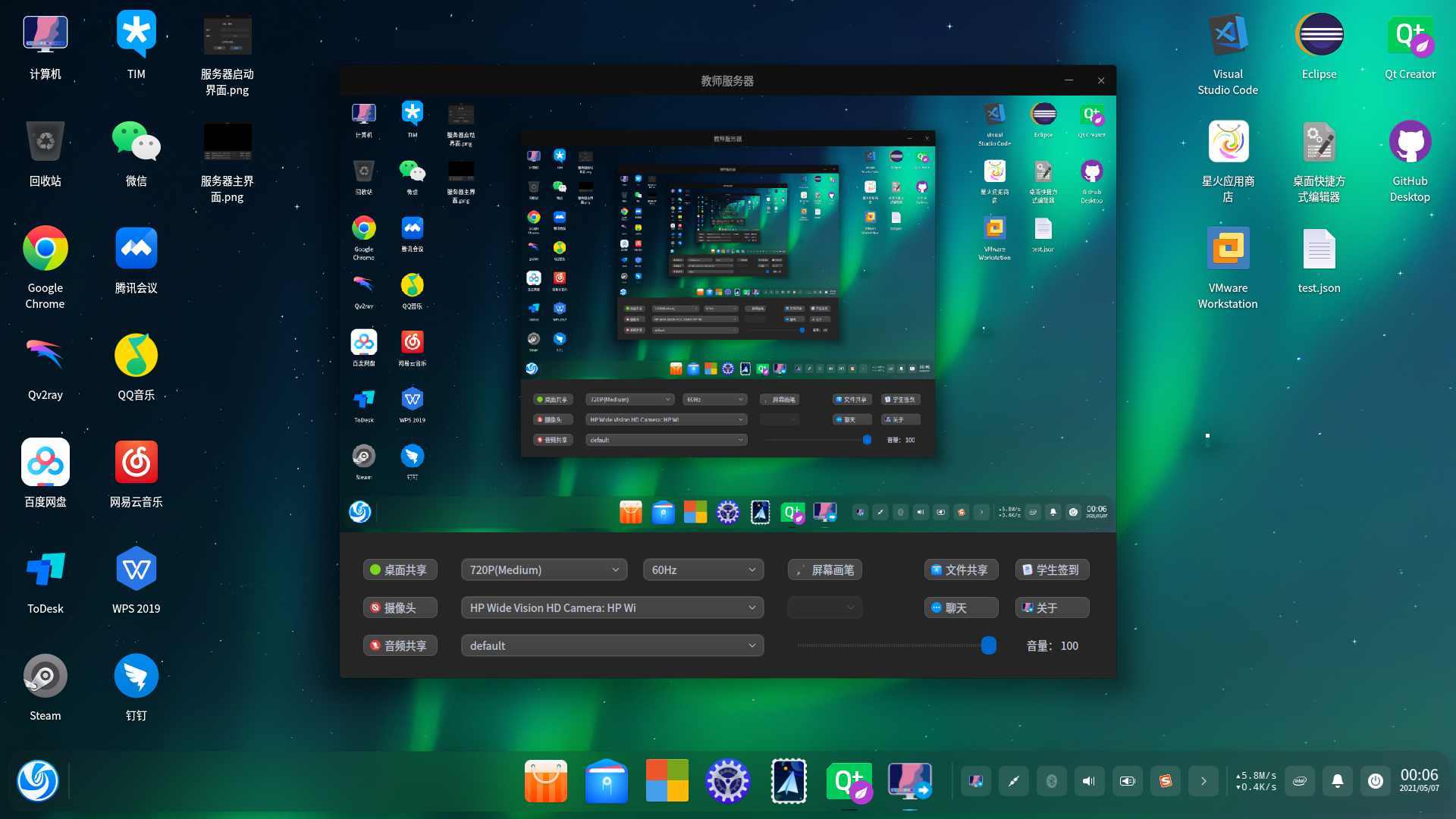Toggle the 桌面共享 desktop sharing button
This screenshot has height=819, width=1456.
(x=400, y=570)
